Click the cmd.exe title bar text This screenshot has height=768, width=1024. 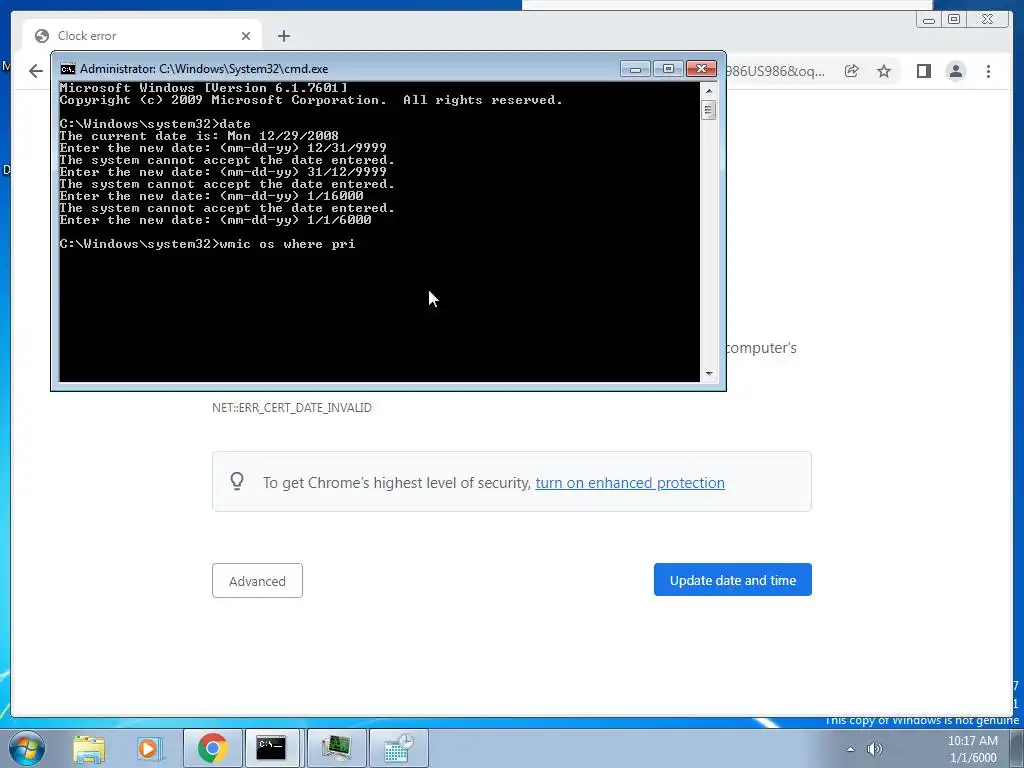point(204,69)
